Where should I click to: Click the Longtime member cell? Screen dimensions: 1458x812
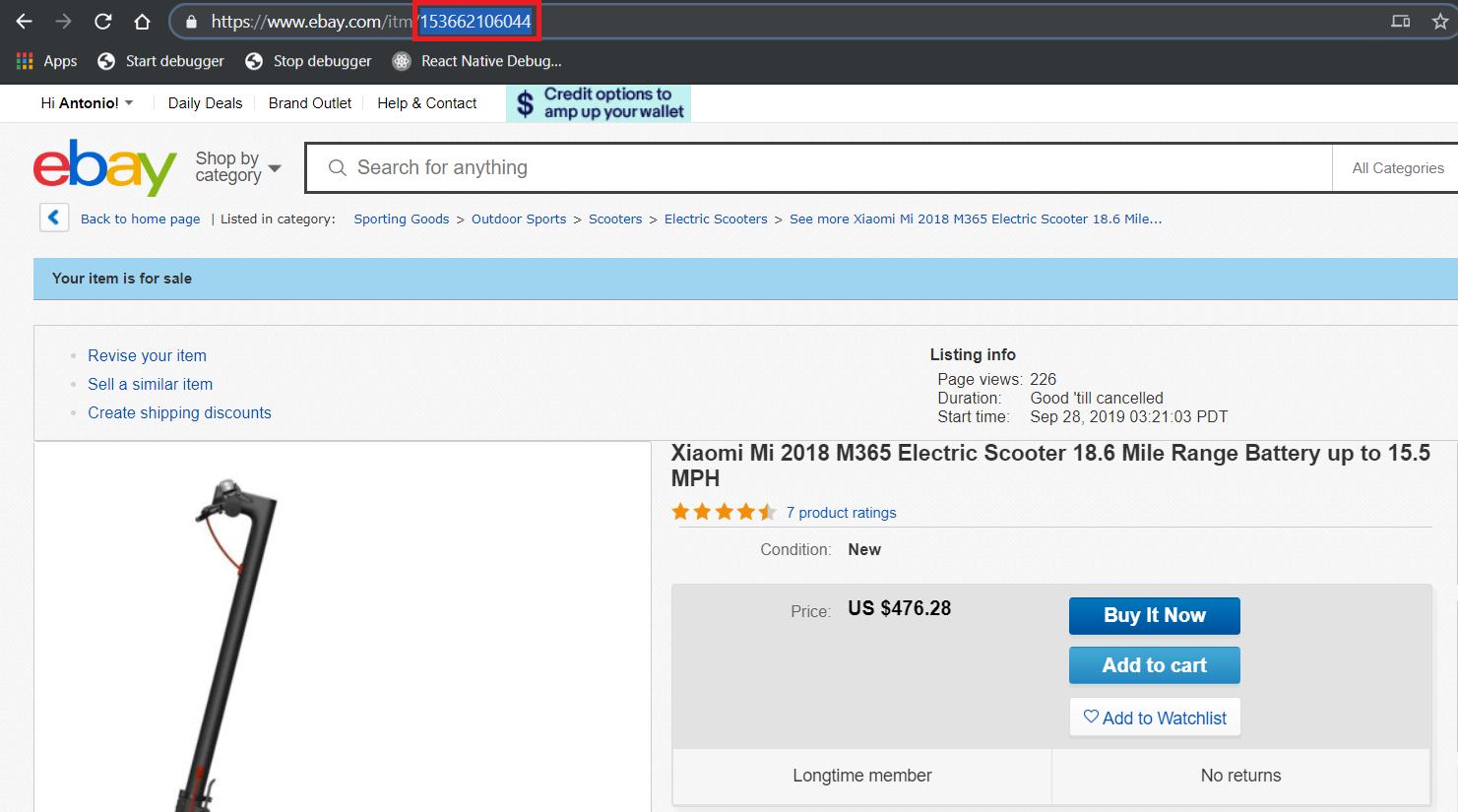(862, 776)
